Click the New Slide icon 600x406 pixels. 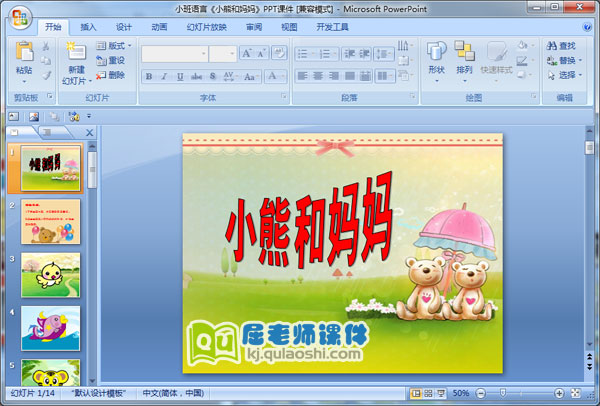click(76, 52)
